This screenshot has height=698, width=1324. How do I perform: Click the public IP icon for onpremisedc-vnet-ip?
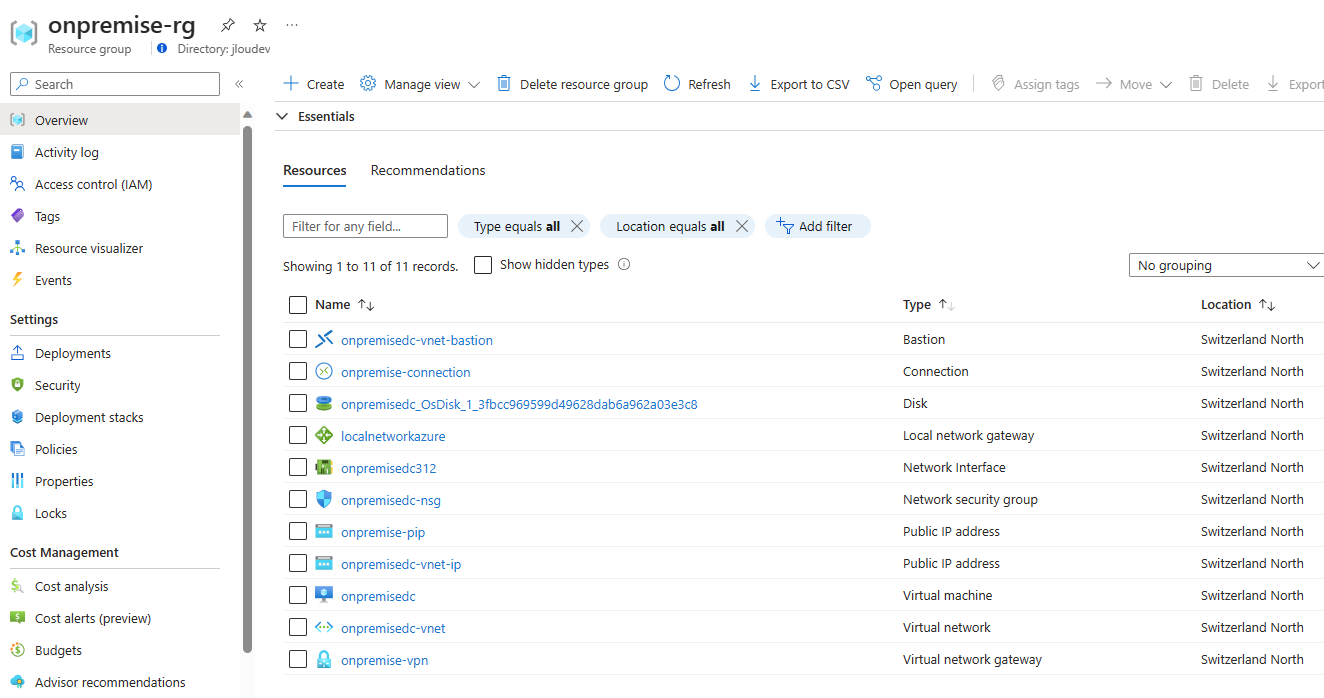tap(324, 564)
